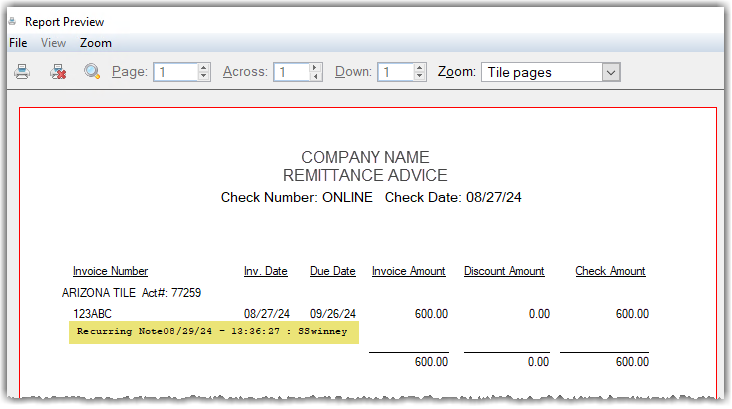Open the Zoom menu

(x=96, y=43)
